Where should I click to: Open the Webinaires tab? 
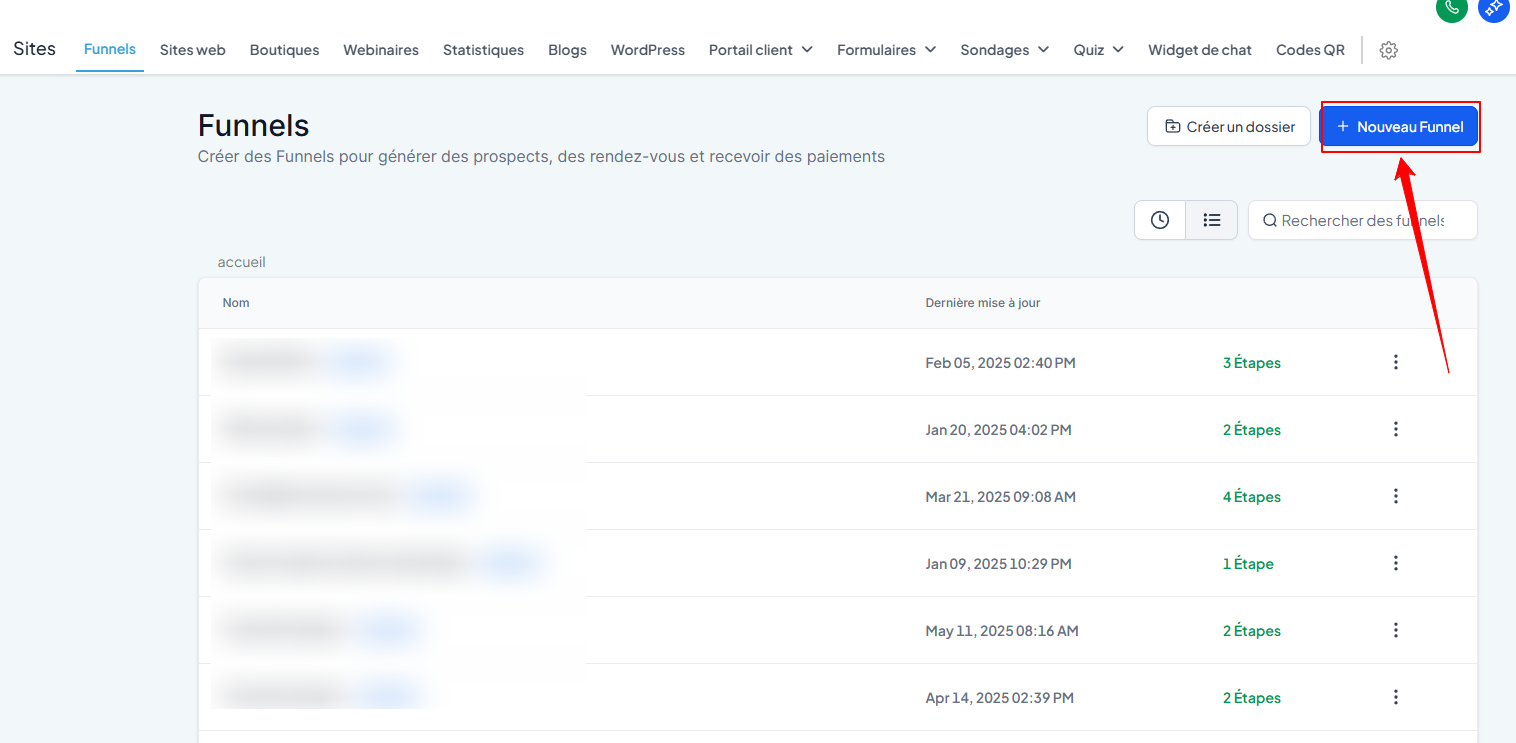coord(381,50)
